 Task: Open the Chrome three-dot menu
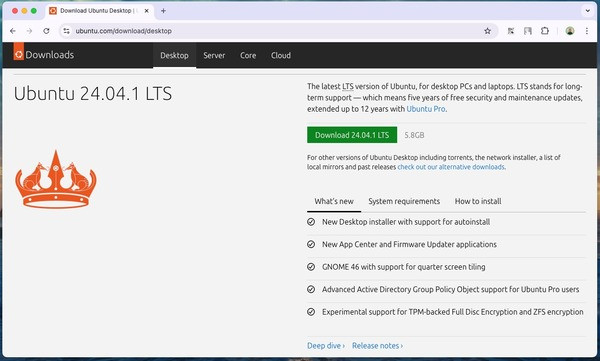pyautogui.click(x=587, y=31)
